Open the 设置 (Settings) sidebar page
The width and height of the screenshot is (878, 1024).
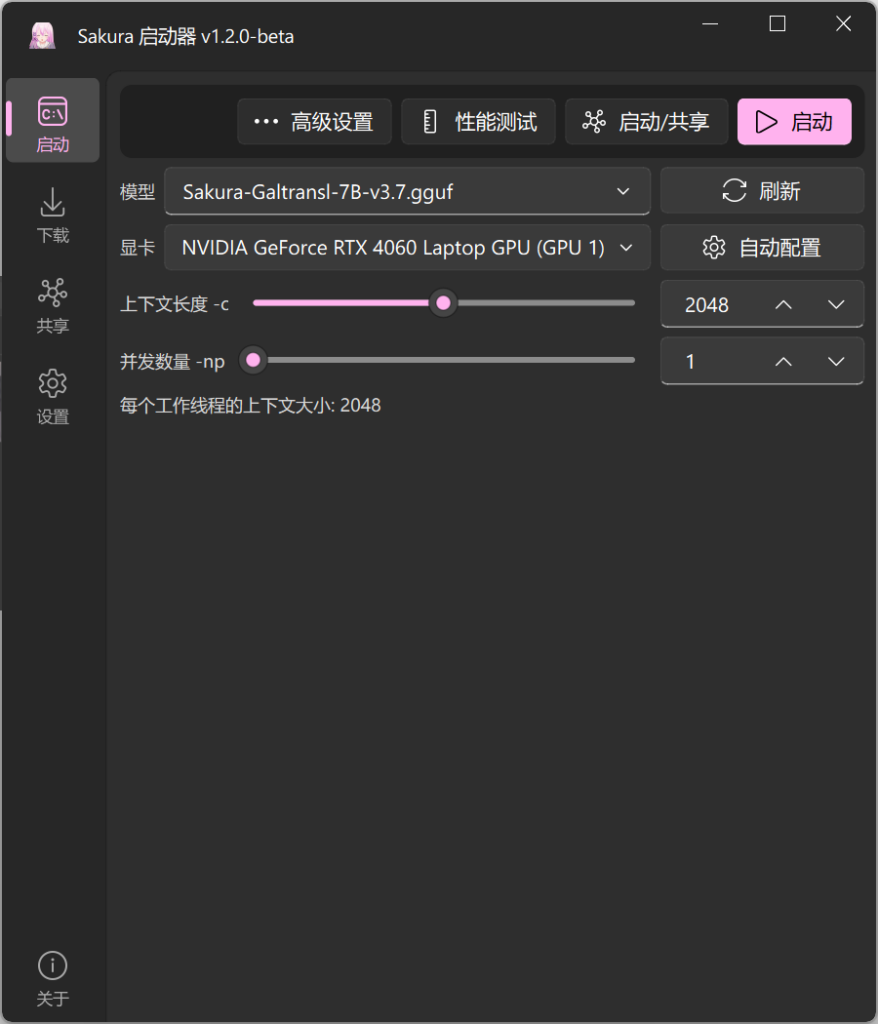pos(52,397)
